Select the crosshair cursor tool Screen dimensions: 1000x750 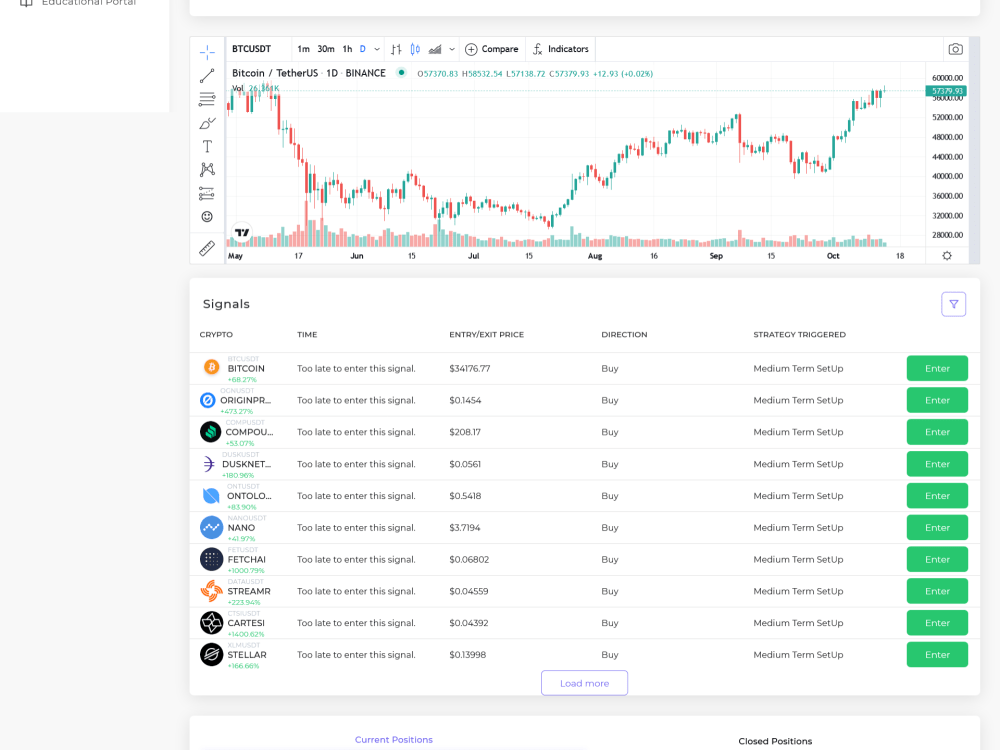point(207,52)
